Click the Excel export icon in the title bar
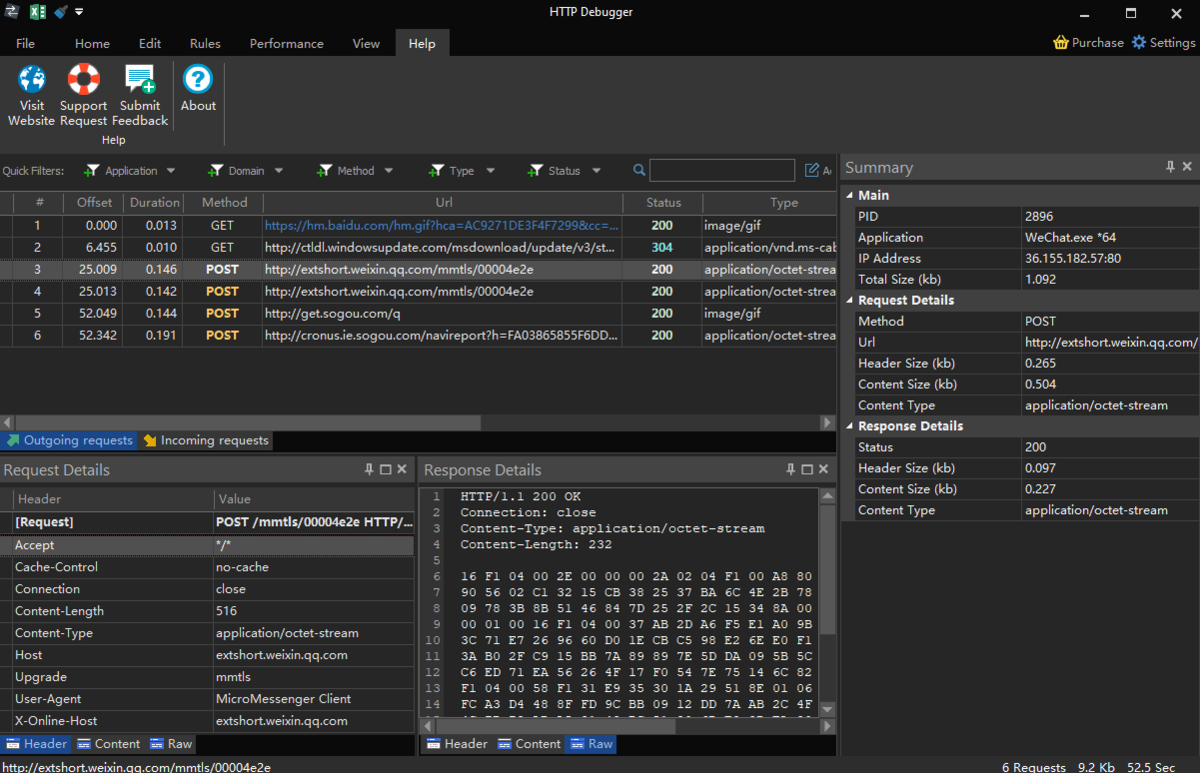The width and height of the screenshot is (1200, 773). 38,12
